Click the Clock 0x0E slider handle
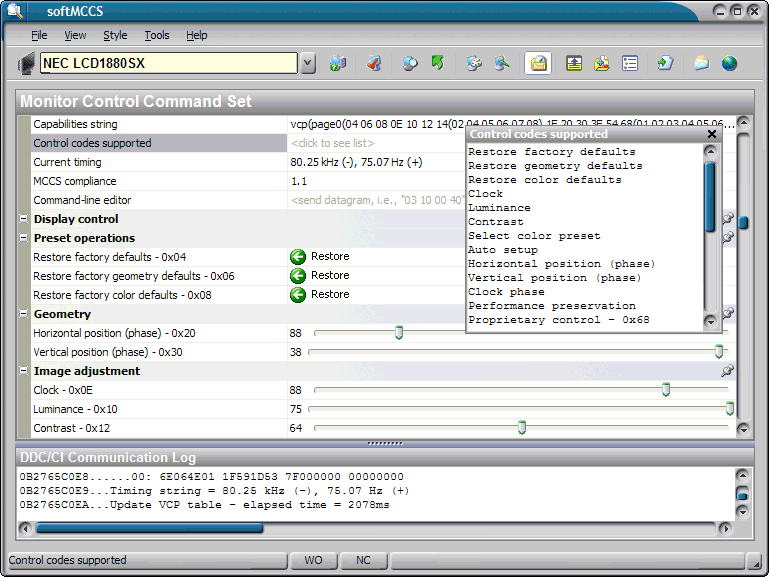This screenshot has width=769, height=577. [666, 390]
